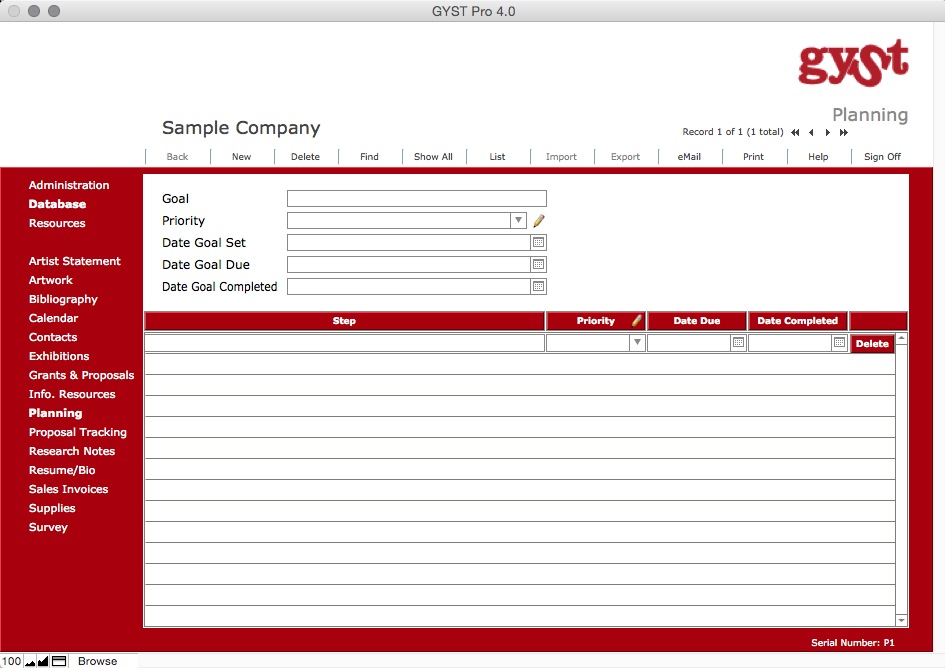Print the current record
Image resolution: width=945 pixels, height=668 pixels.
pyautogui.click(x=753, y=157)
